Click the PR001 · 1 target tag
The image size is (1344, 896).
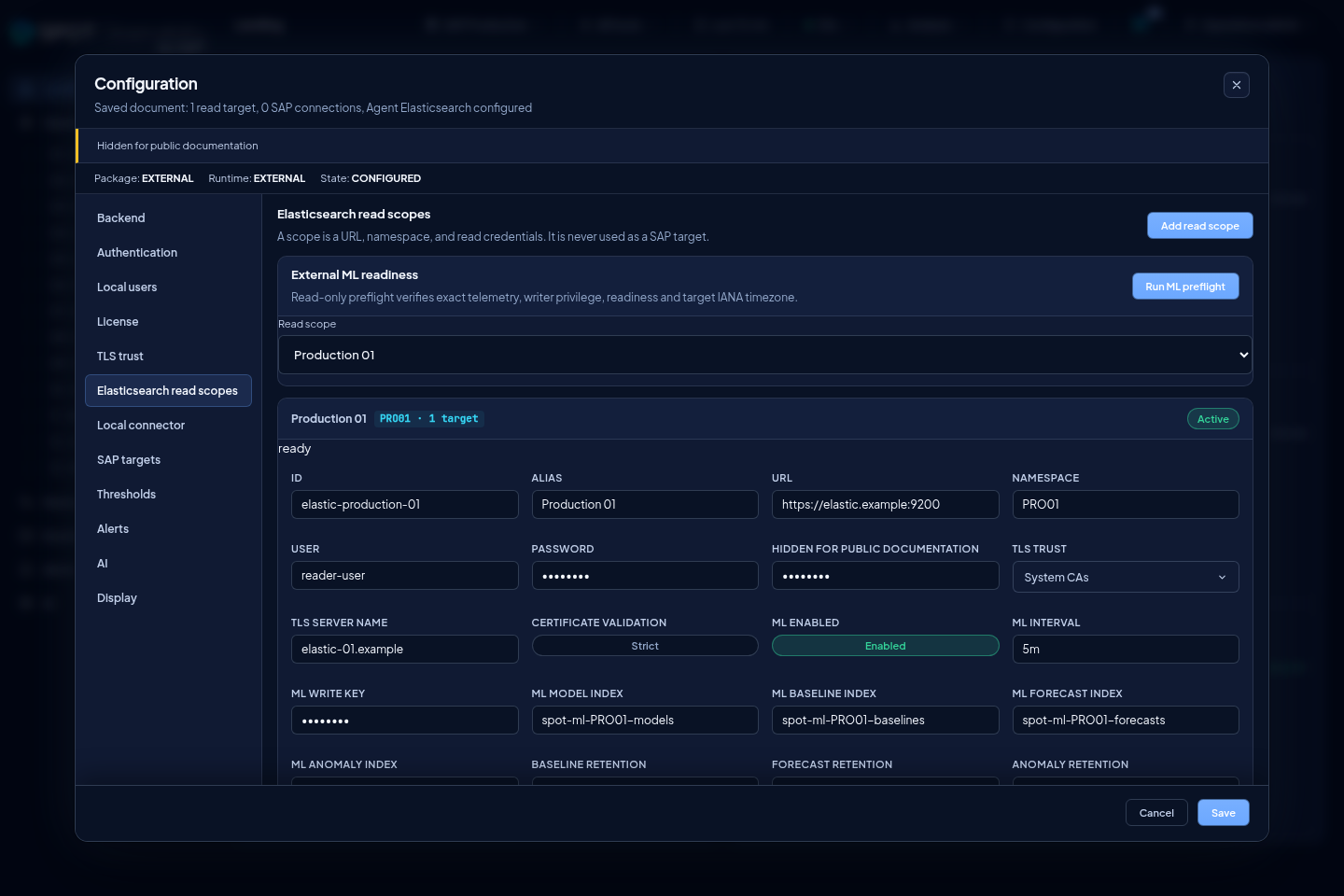click(x=429, y=419)
